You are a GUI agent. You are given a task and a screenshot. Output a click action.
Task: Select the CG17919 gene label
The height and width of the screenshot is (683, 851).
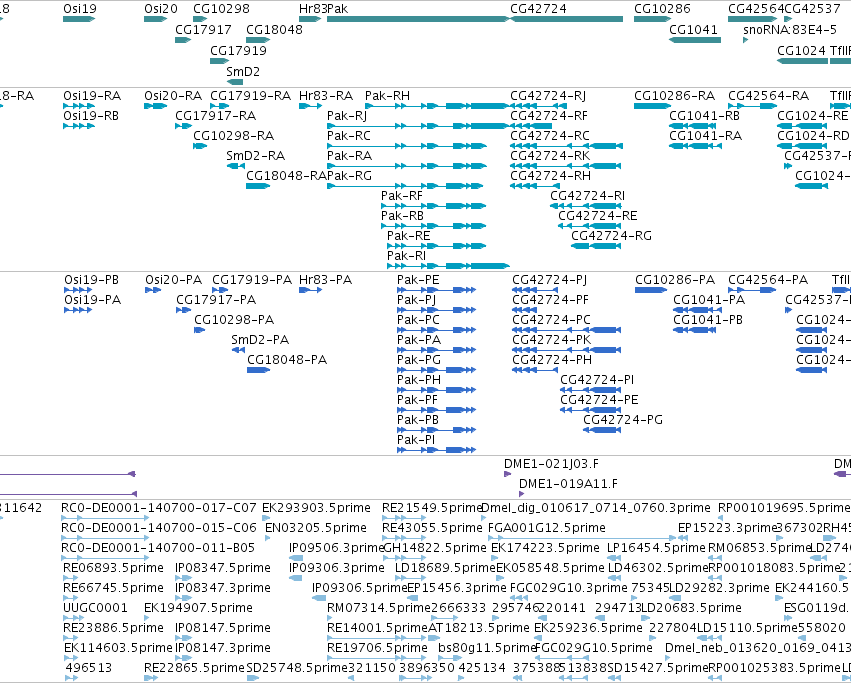(x=238, y=50)
